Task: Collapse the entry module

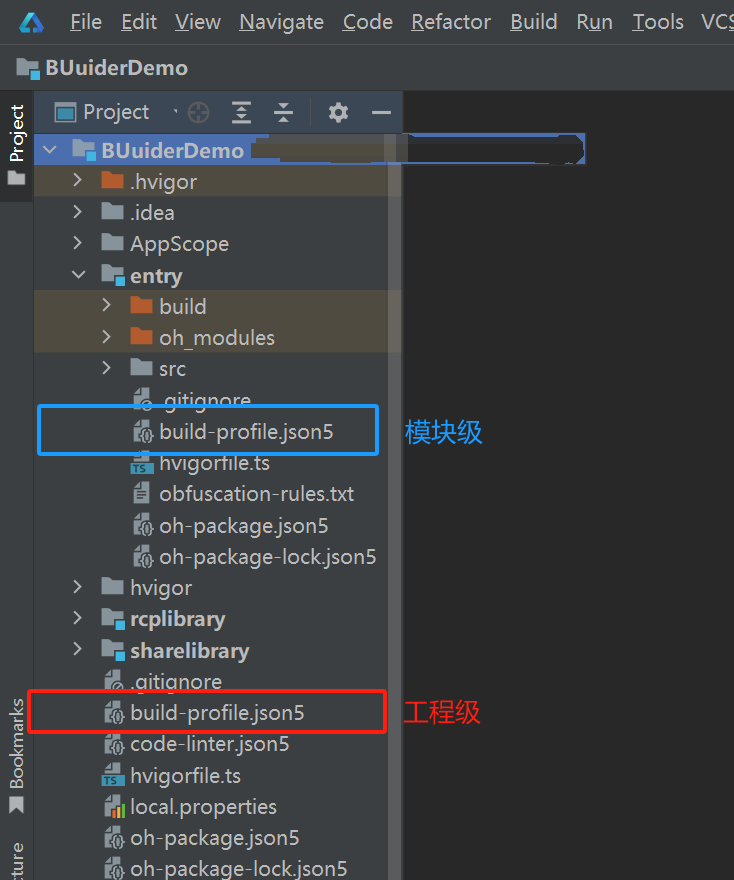Action: pos(79,275)
